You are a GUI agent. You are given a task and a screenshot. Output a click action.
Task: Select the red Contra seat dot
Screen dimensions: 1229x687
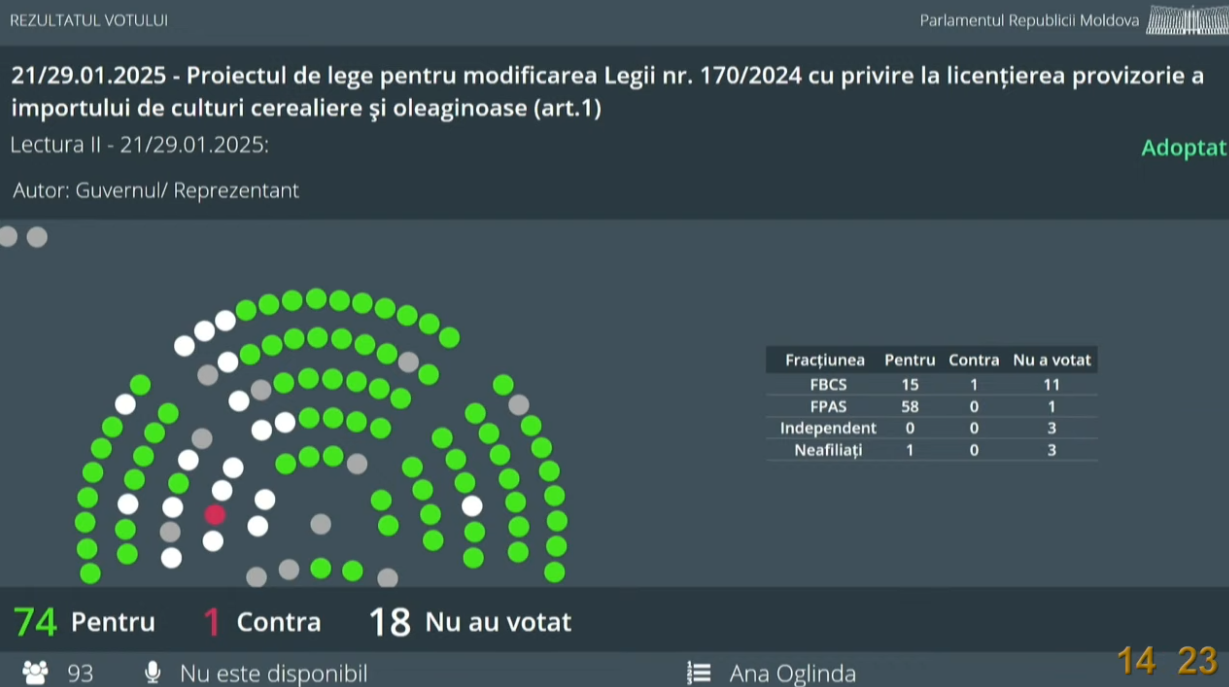(215, 514)
